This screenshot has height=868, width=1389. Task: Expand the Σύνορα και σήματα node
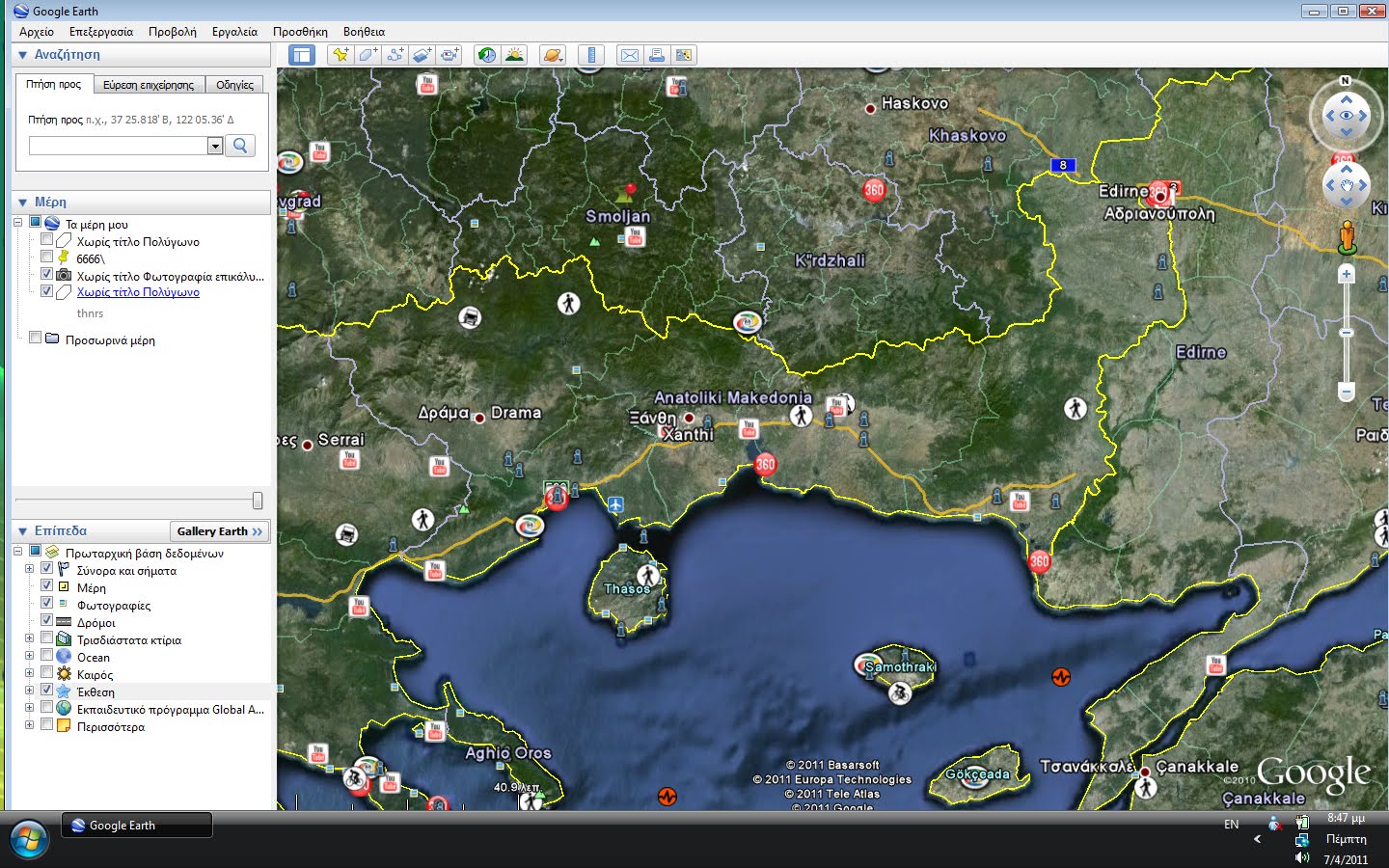29,569
